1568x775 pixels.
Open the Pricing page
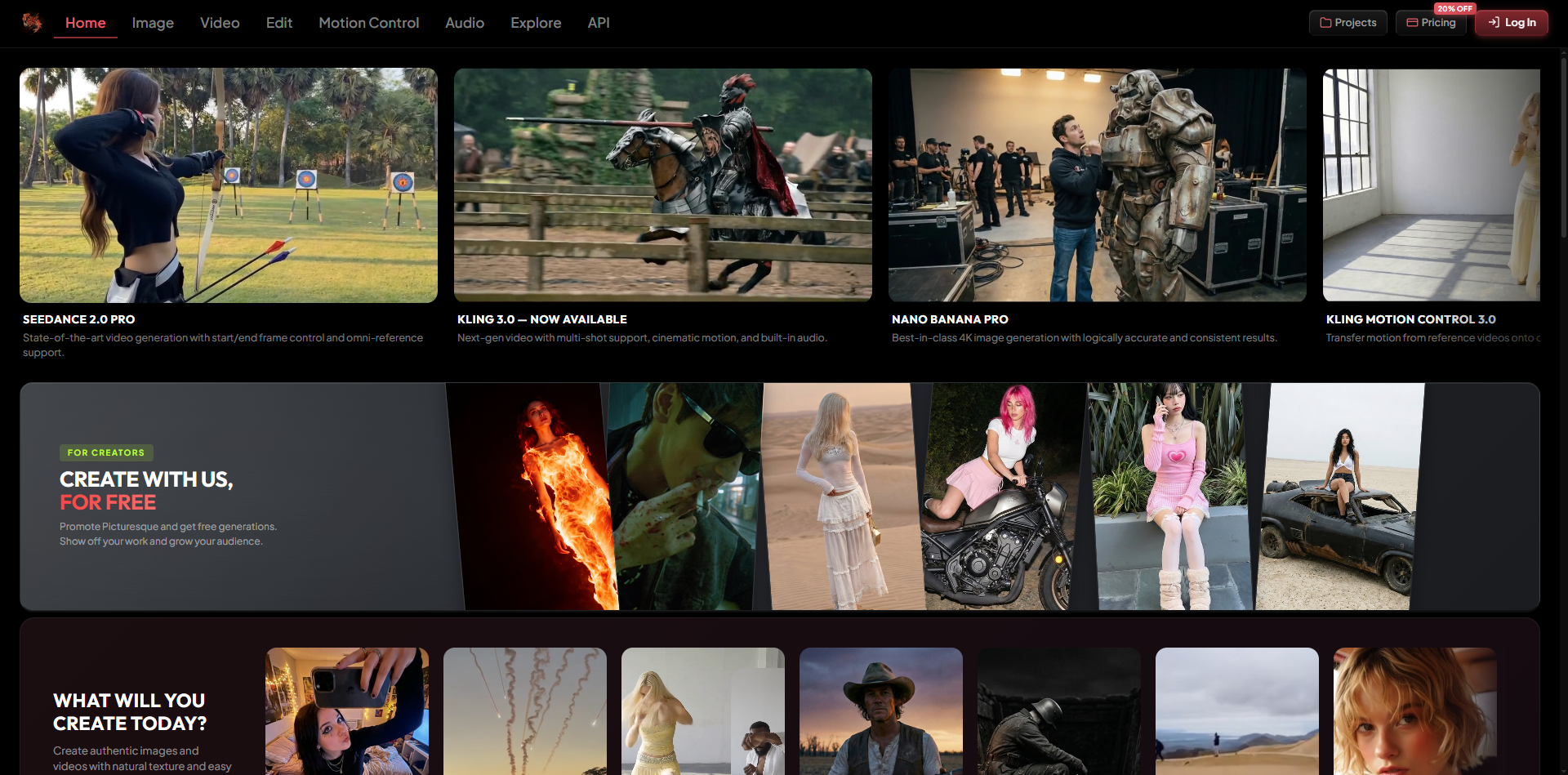(x=1431, y=23)
